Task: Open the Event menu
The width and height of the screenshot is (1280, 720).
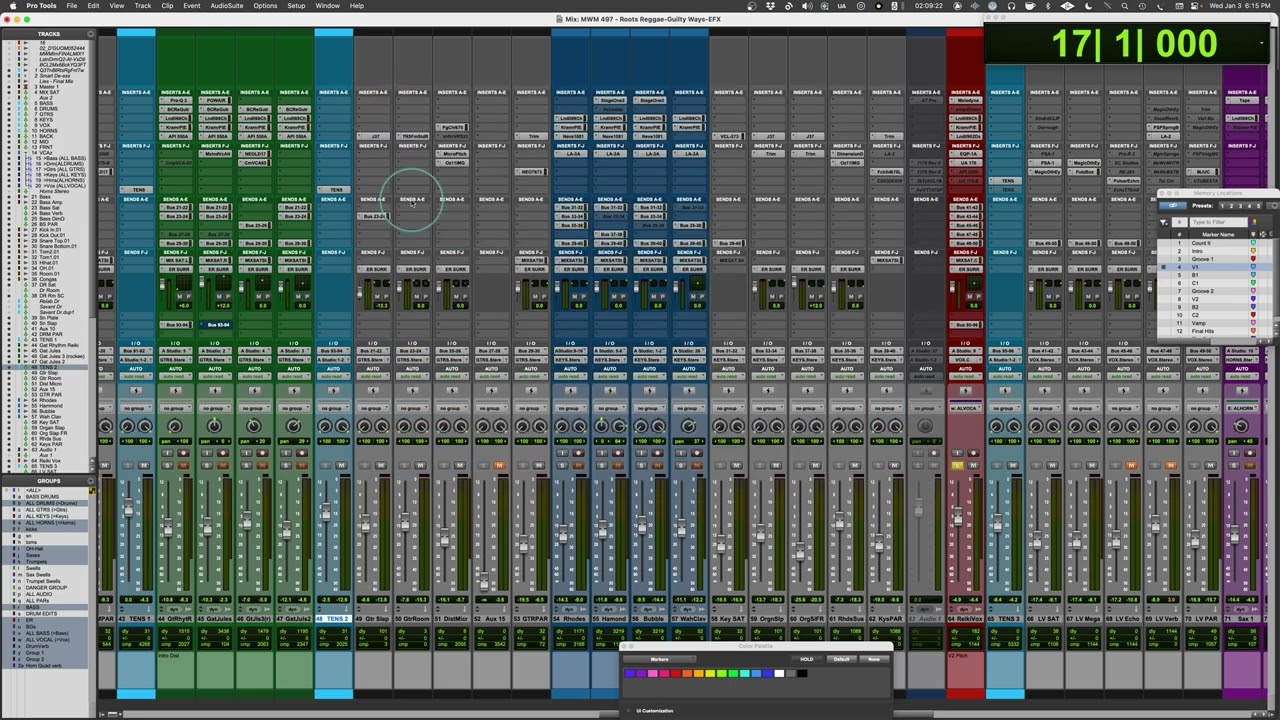Action: (191, 6)
